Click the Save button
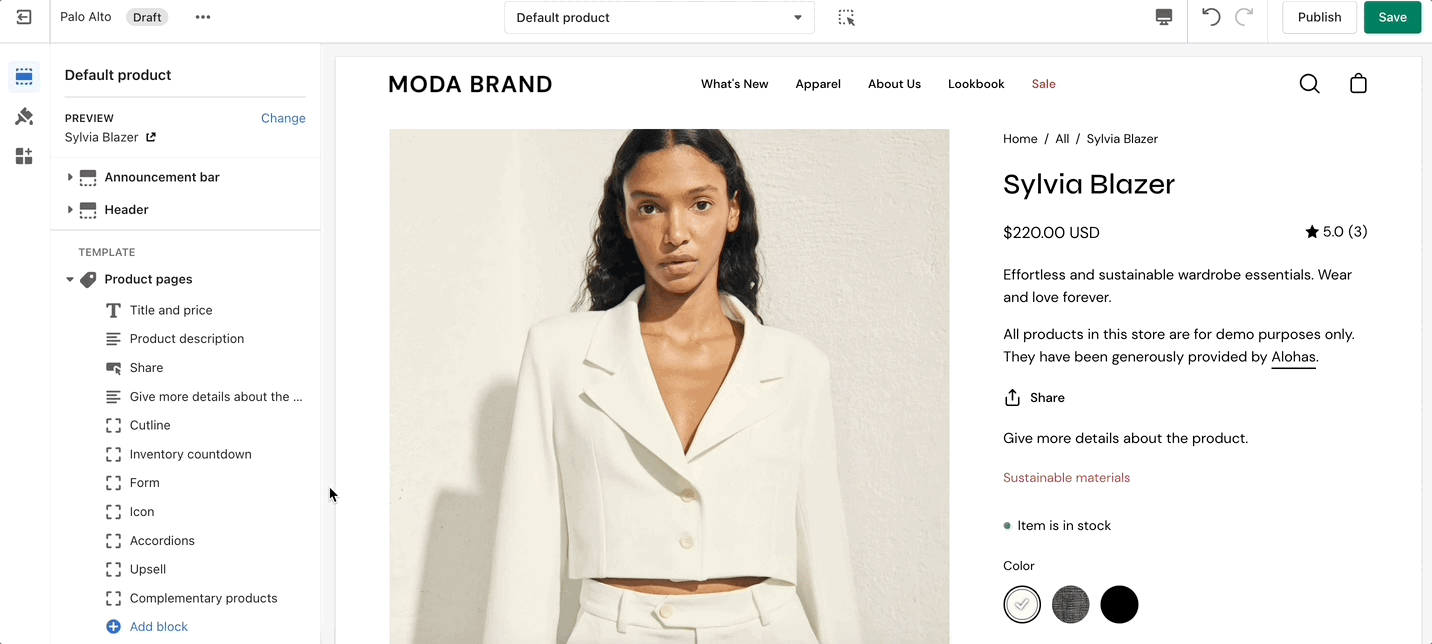 [x=1392, y=17]
